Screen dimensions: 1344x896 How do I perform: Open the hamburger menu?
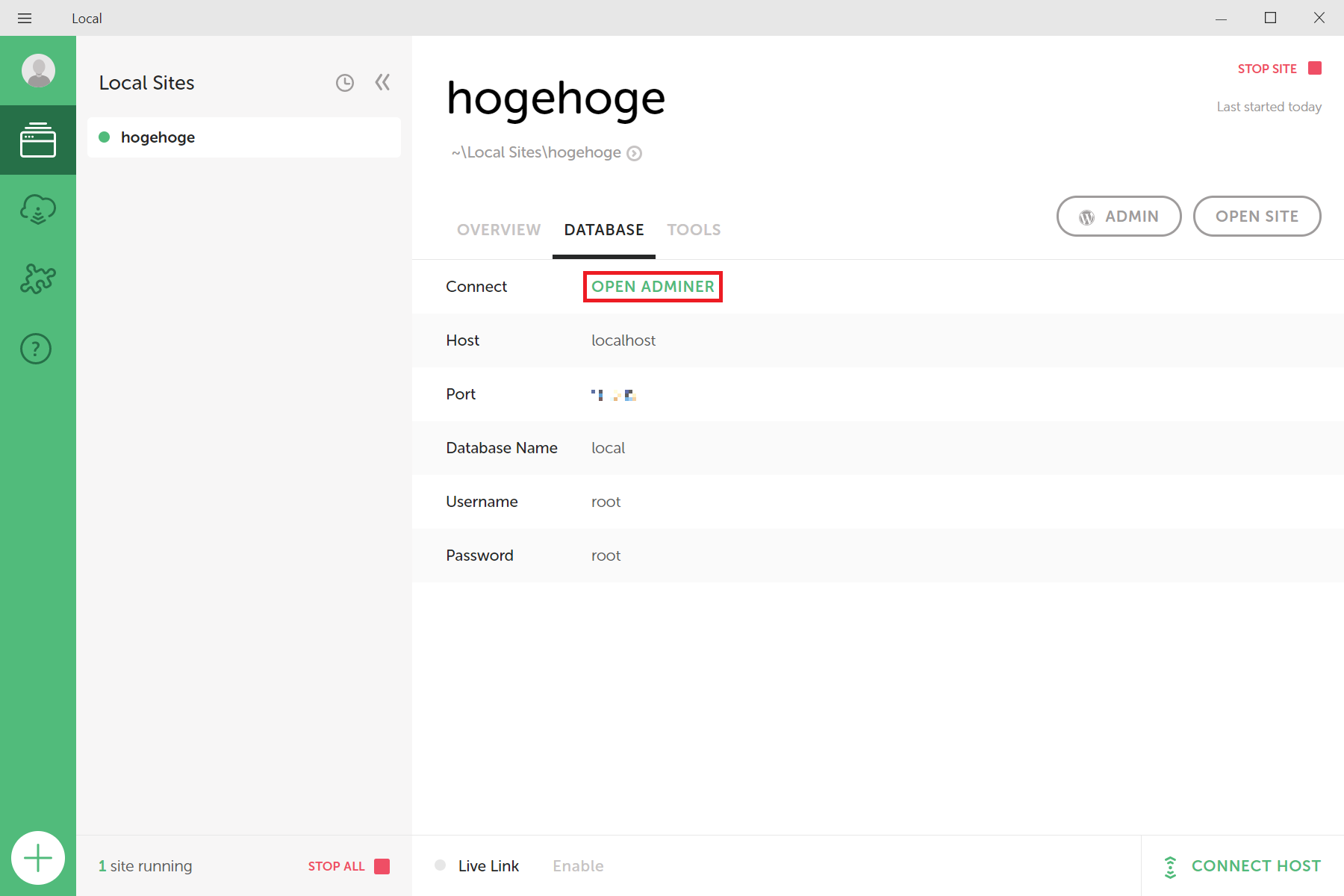(25, 18)
